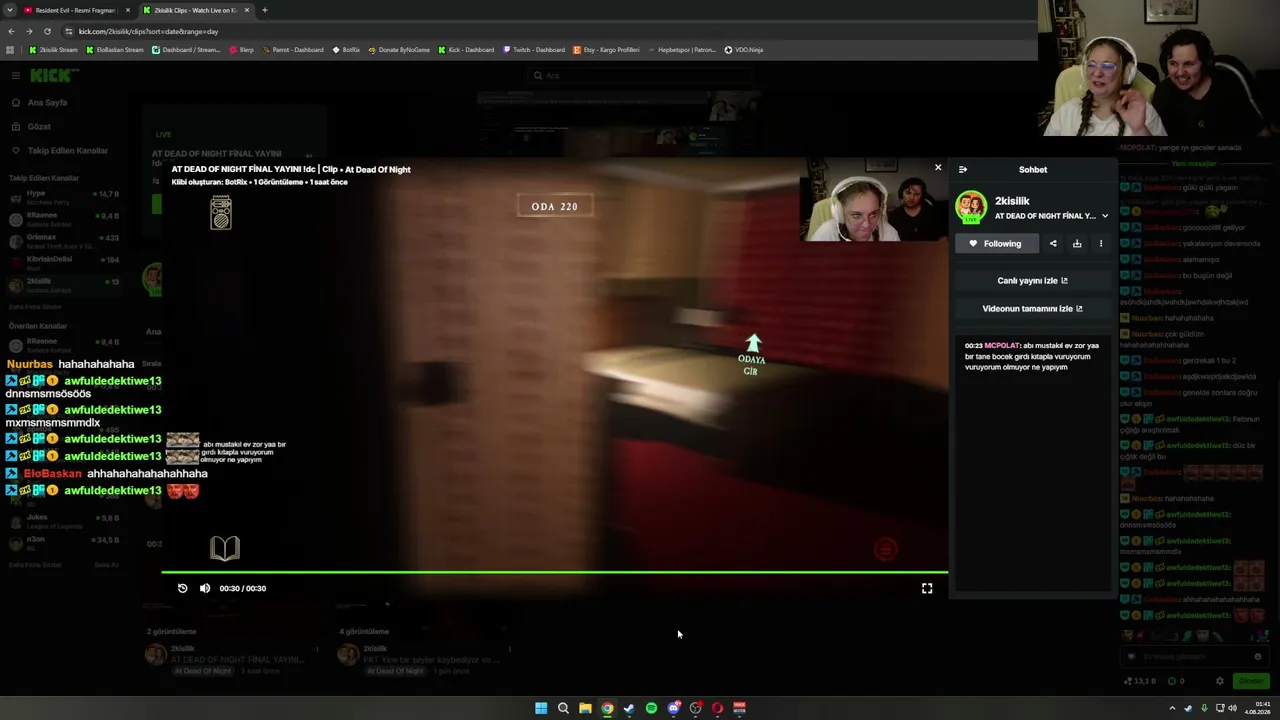This screenshot has height=720, width=1280.
Task: Open Windows taskbar search
Action: [x=563, y=708]
